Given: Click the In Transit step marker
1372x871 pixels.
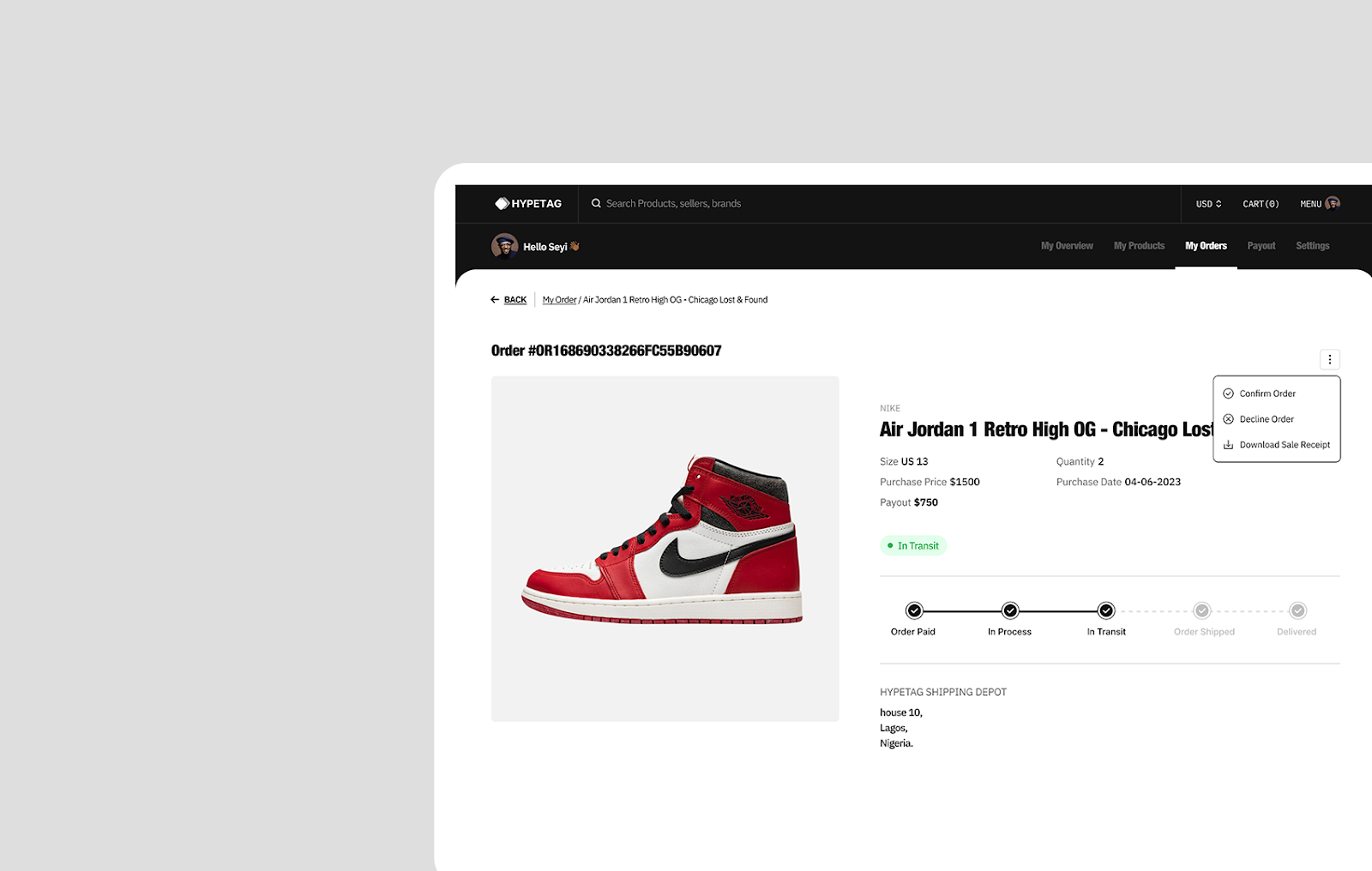Looking at the screenshot, I should pos(1106,611).
